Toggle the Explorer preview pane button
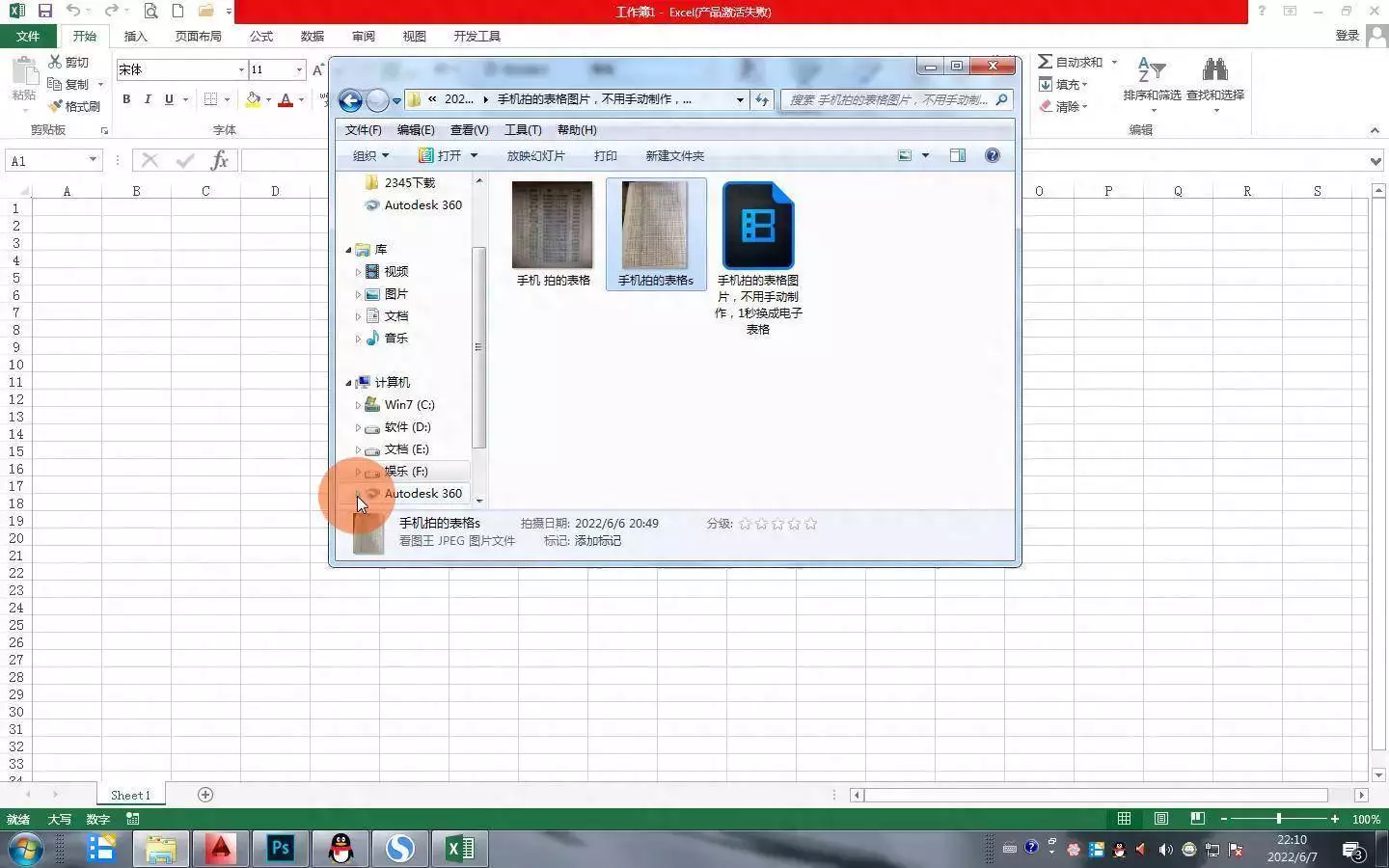 click(958, 155)
